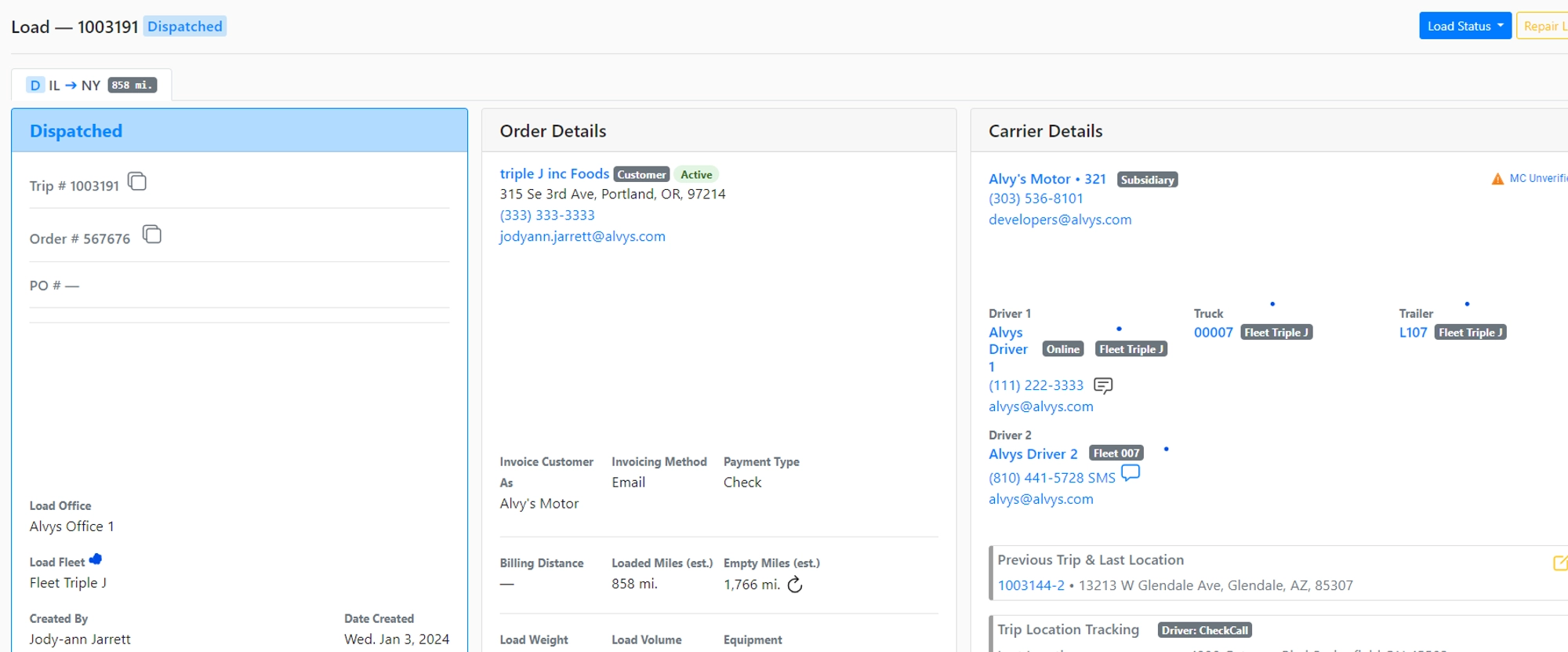Email jodyann.jarrett@alvys.com
The image size is (1568, 652).
tap(583, 236)
